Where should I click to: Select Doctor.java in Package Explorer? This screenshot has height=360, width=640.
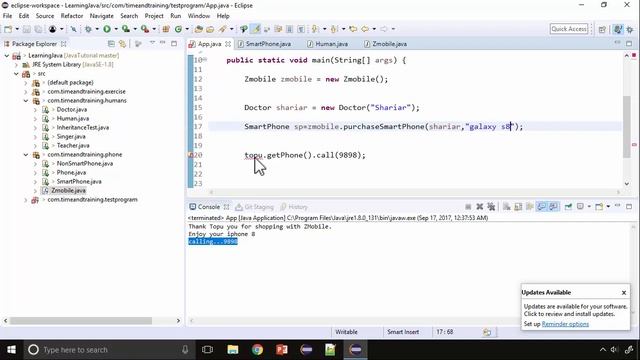tap(71, 109)
